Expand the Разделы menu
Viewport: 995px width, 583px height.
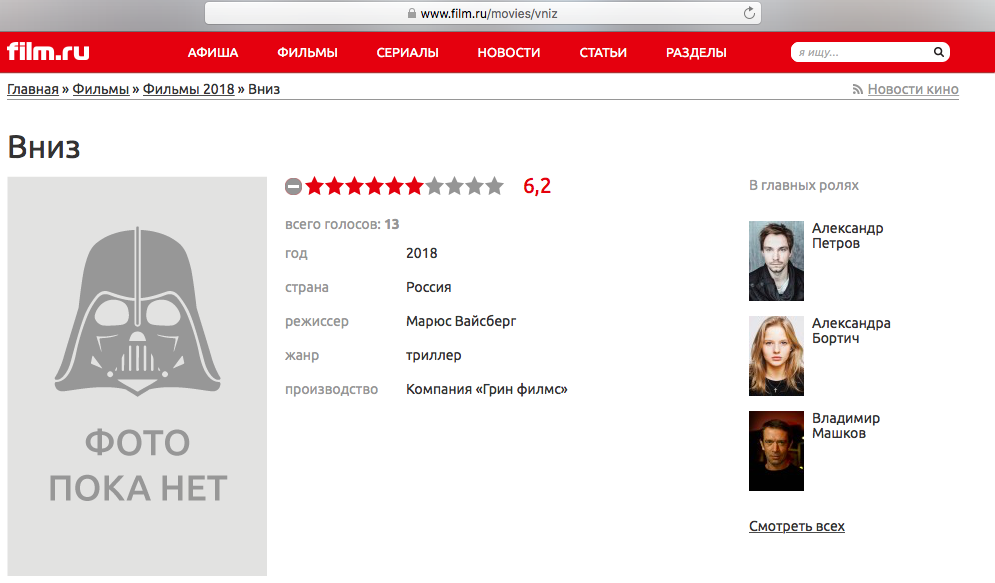696,53
